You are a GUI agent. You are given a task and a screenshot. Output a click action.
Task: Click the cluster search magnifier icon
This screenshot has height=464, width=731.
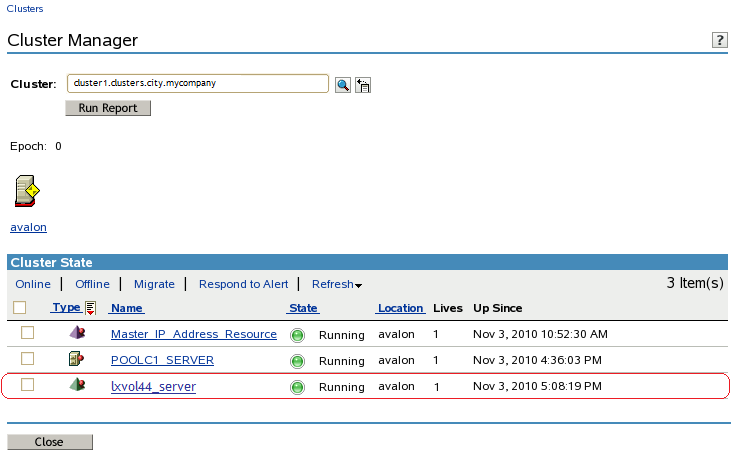coord(342,85)
